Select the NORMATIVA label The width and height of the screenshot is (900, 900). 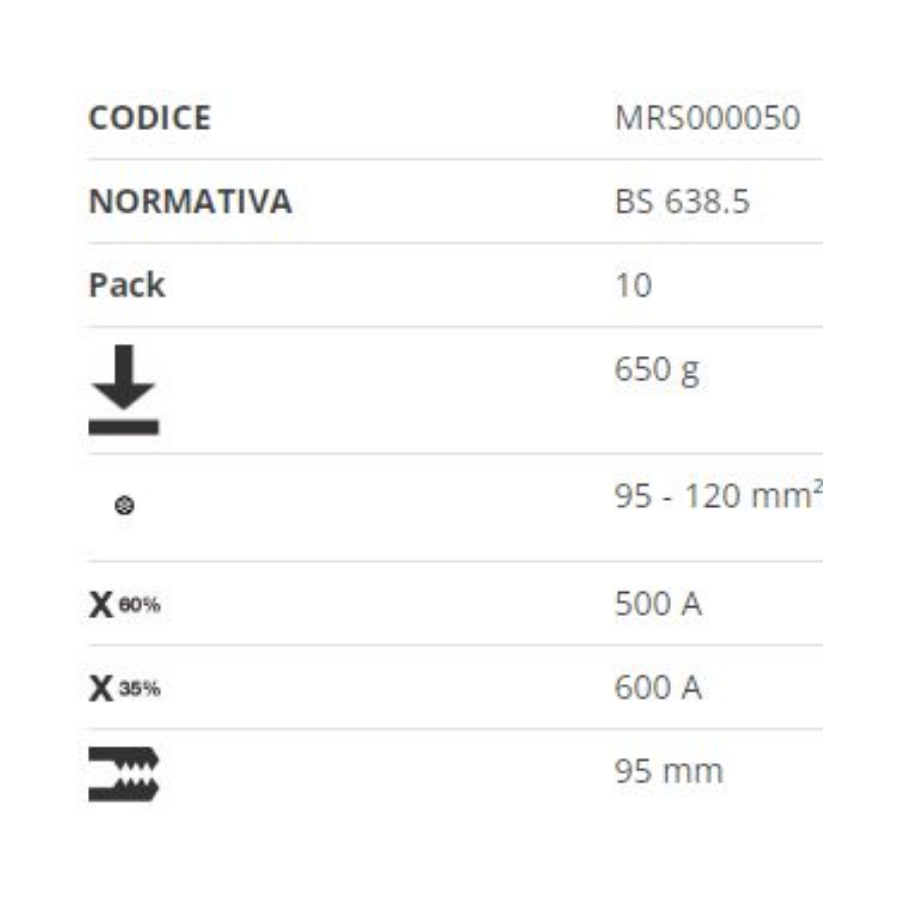pyautogui.click(x=191, y=201)
